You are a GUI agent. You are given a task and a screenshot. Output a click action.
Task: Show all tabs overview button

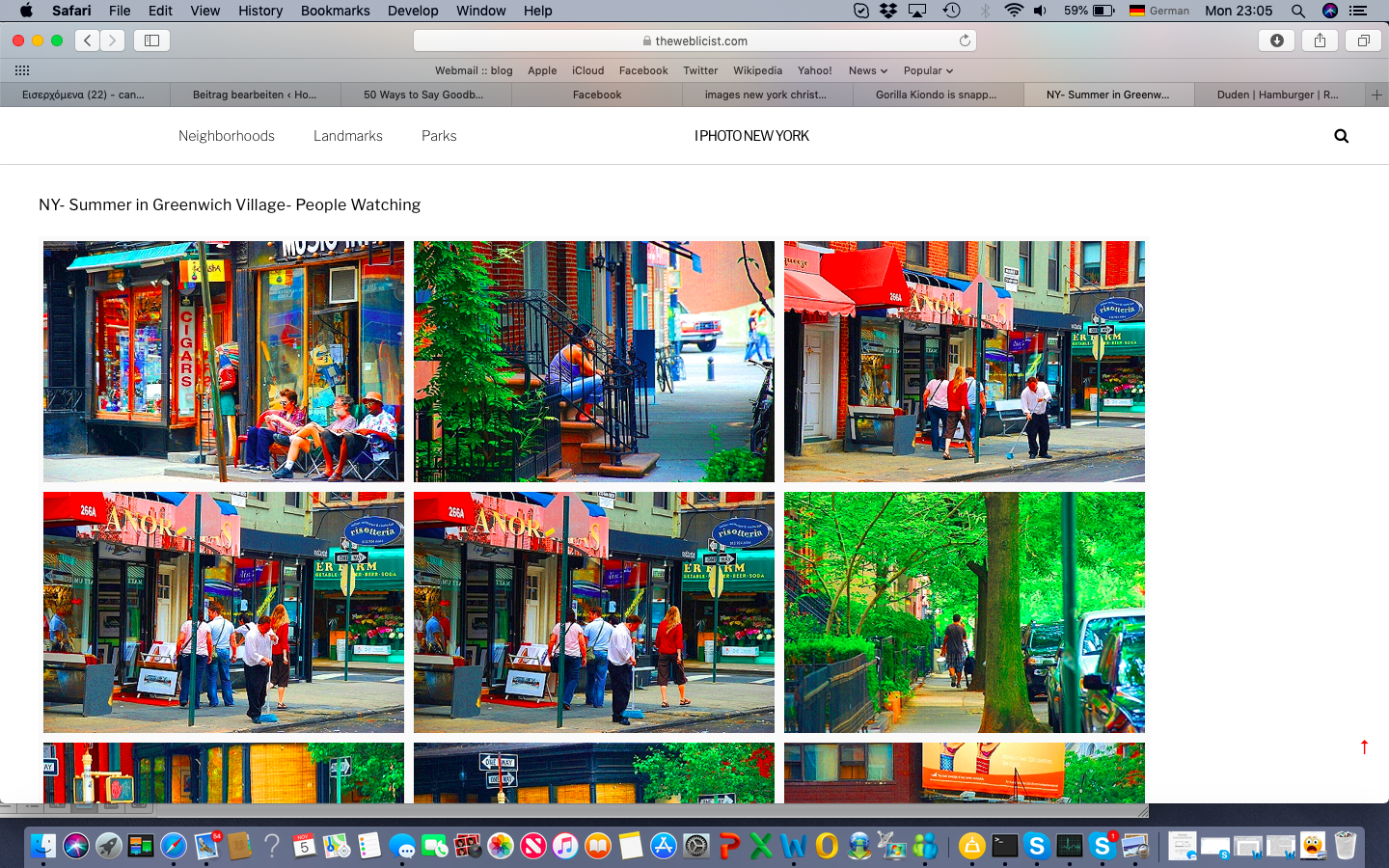click(x=1363, y=41)
